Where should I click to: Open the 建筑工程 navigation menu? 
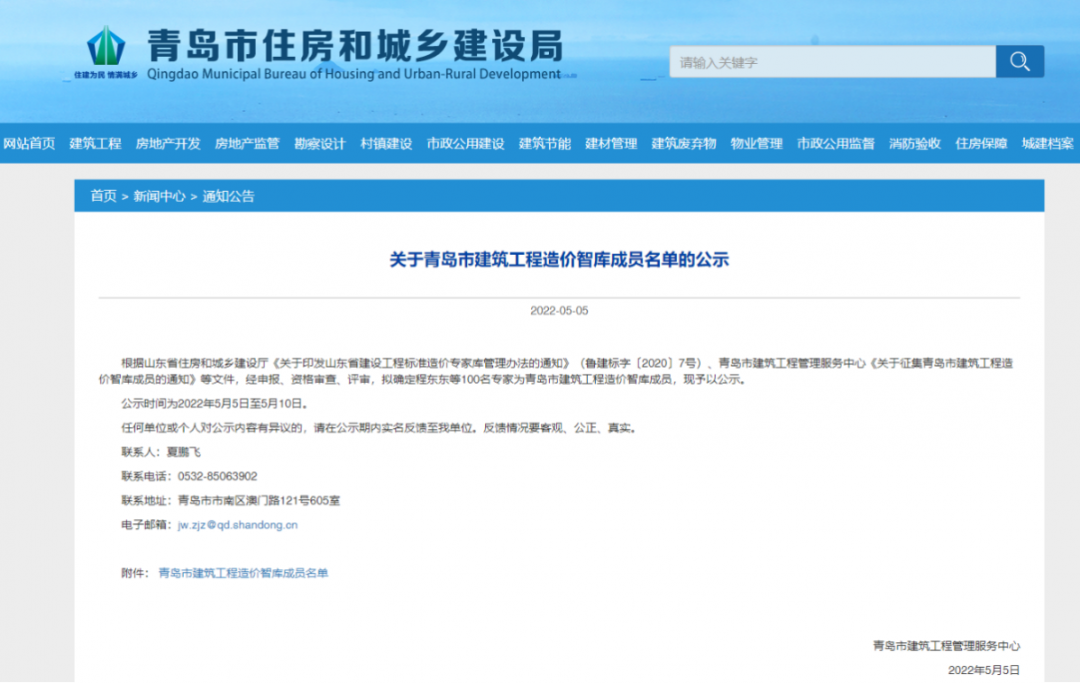[x=94, y=143]
